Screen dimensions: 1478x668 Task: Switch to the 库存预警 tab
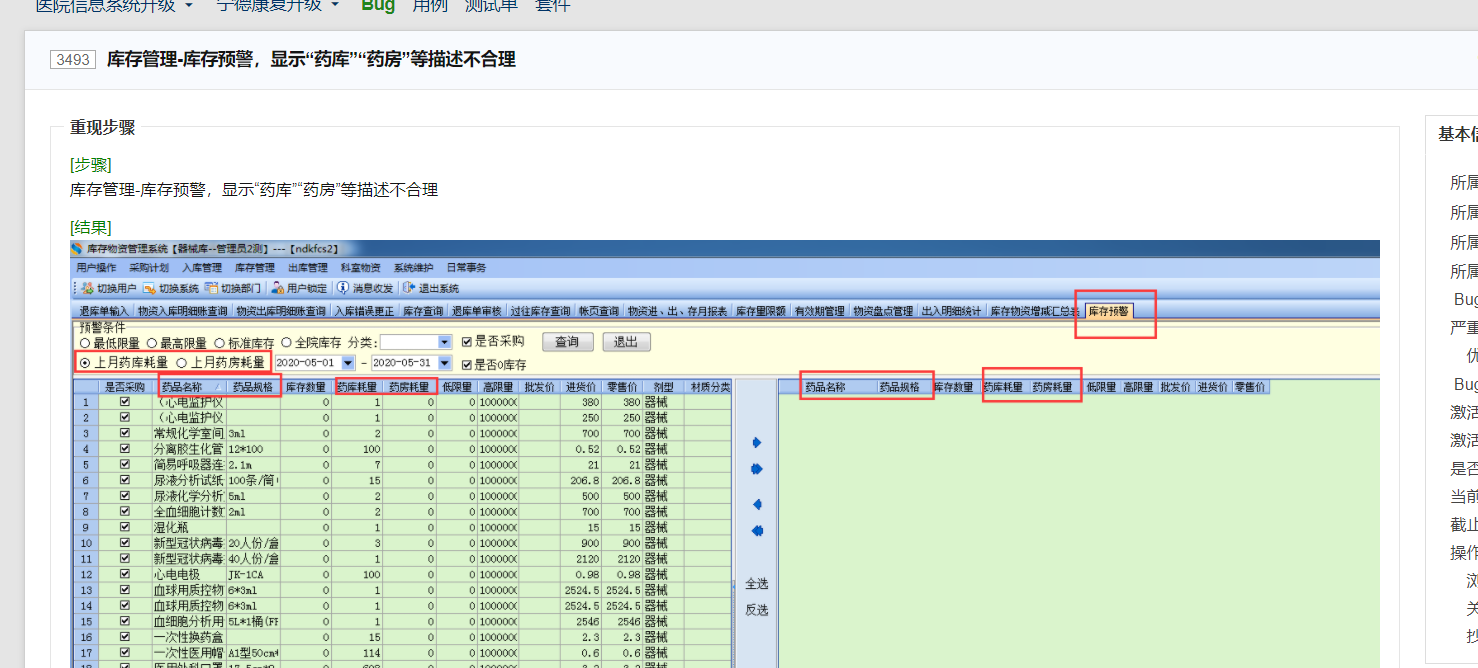point(1109,311)
